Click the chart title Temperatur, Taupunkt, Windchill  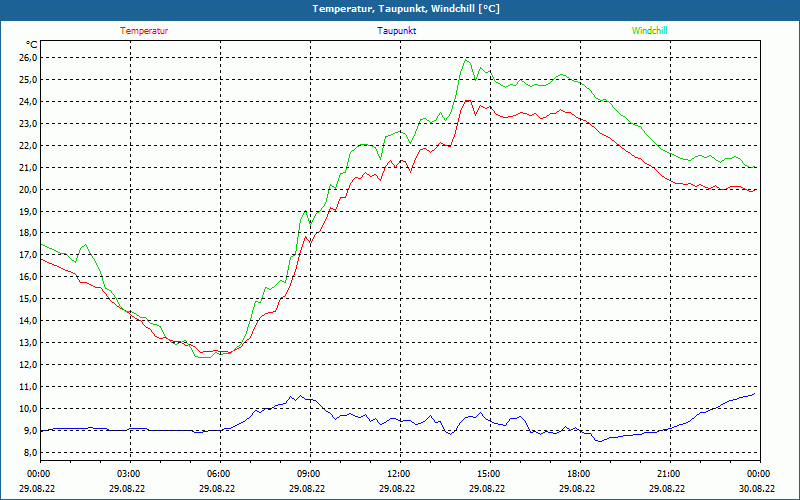[406, 9]
